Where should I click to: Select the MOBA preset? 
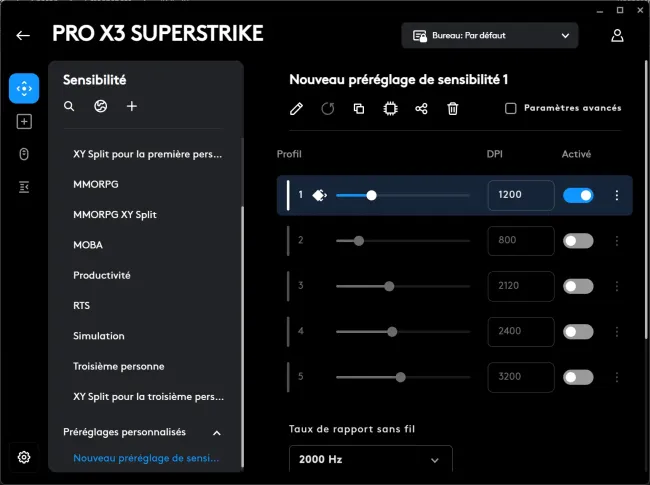point(88,245)
